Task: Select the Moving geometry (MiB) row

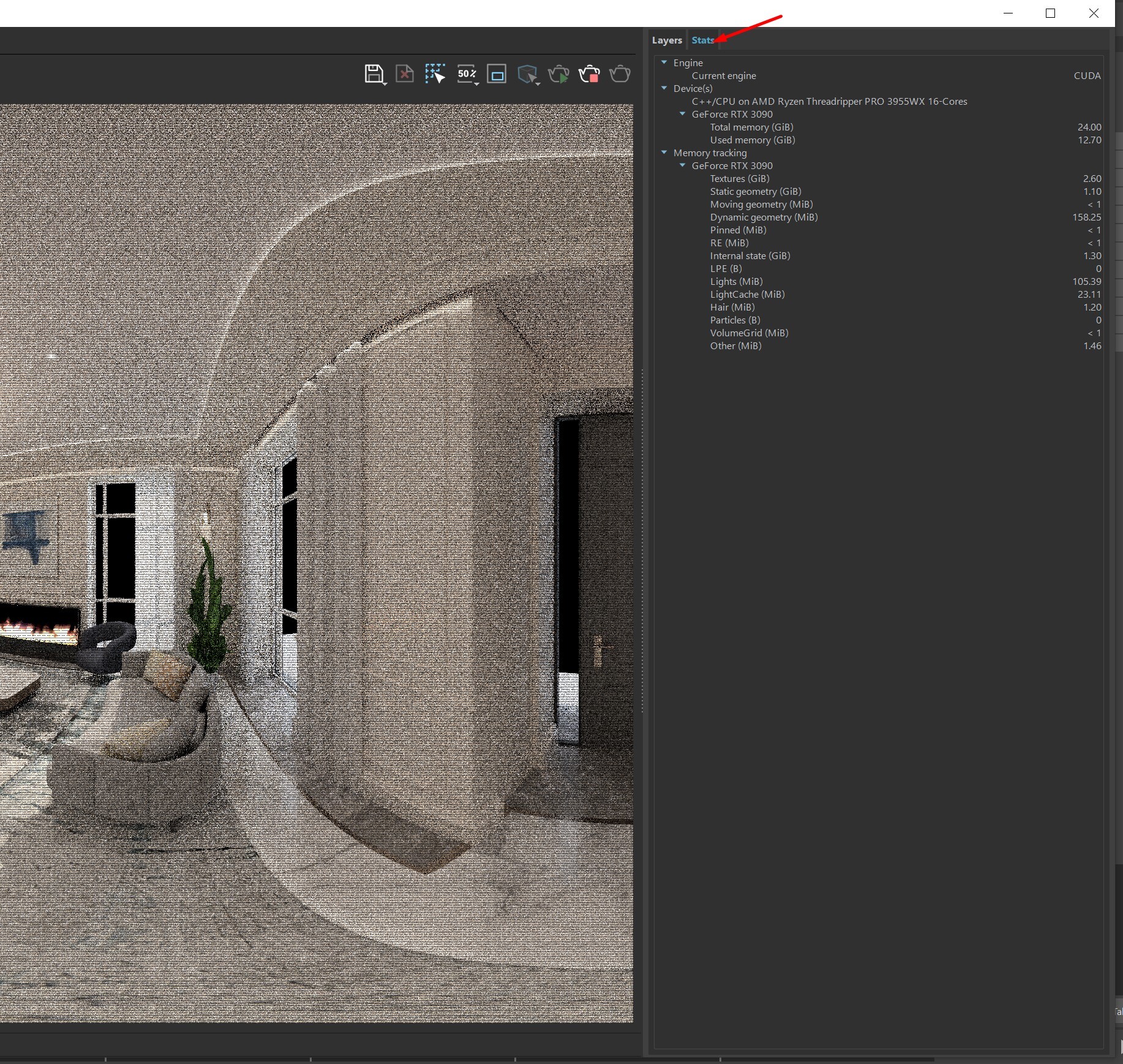Action: (x=879, y=204)
